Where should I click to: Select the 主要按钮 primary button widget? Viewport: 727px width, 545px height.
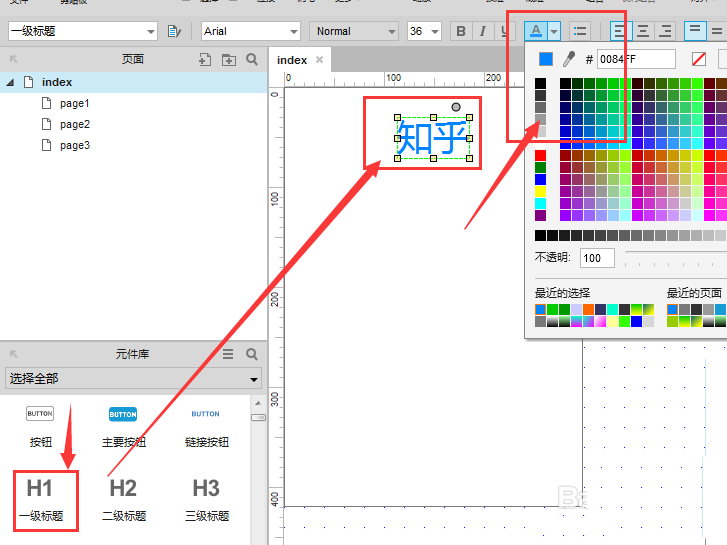point(123,426)
